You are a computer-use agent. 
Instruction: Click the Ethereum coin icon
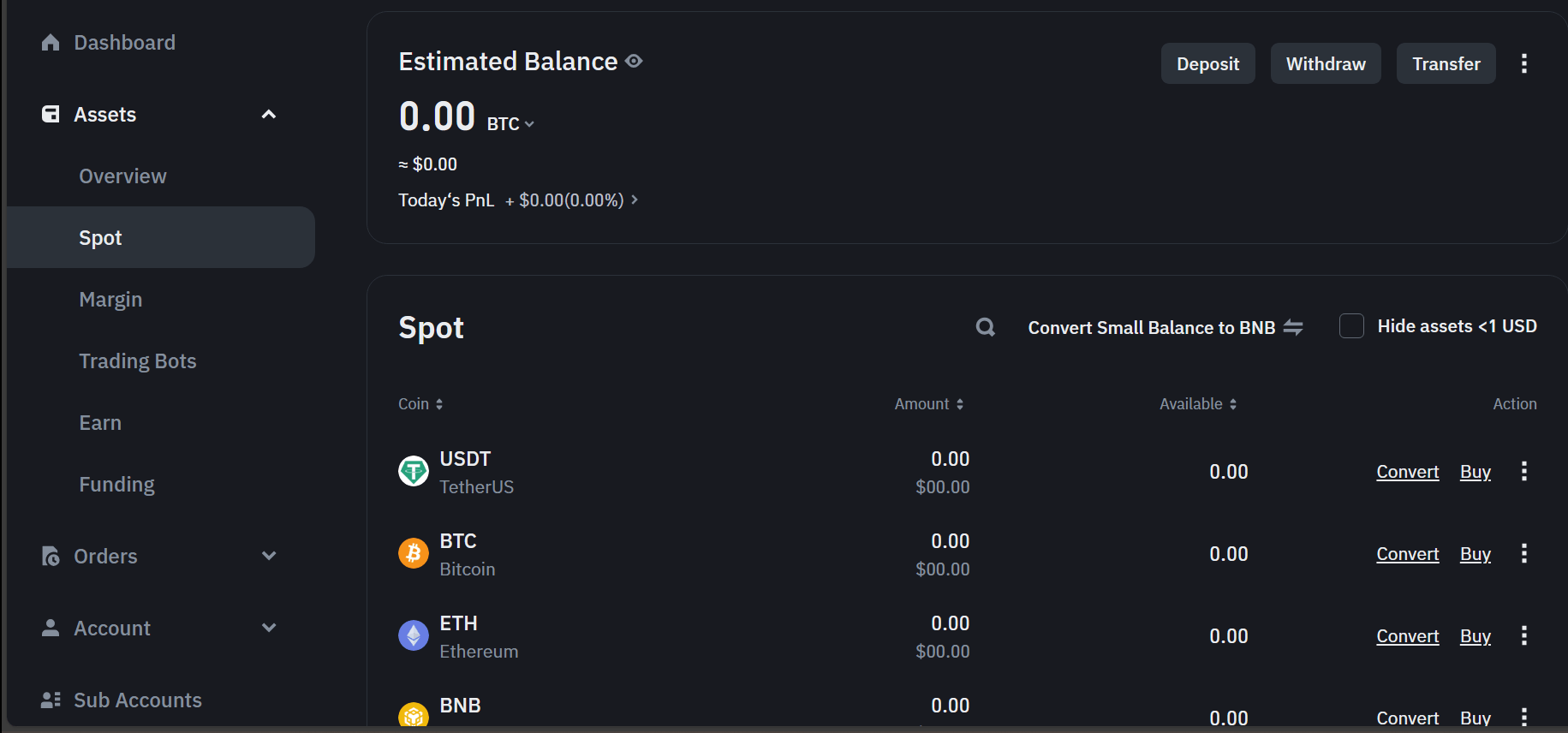tap(414, 635)
